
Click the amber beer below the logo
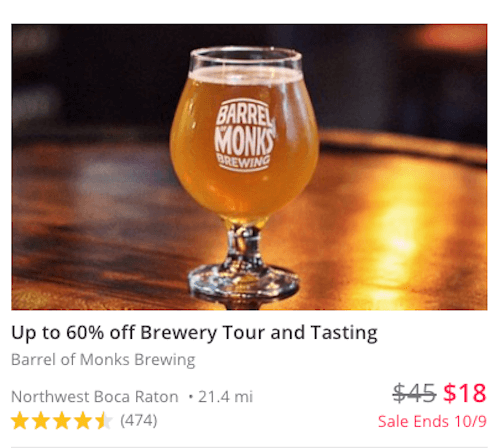(x=245, y=192)
